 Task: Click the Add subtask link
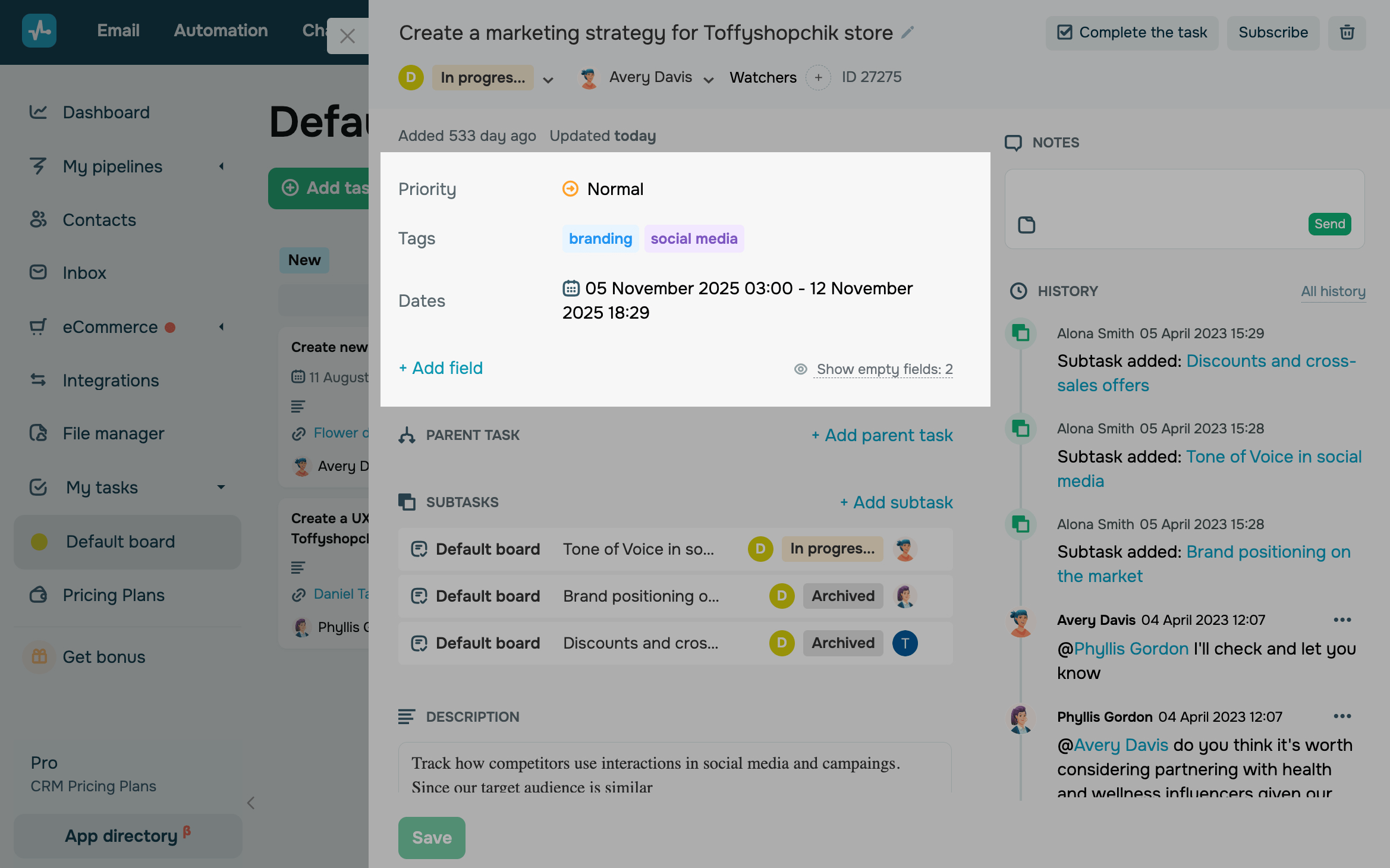point(897,502)
